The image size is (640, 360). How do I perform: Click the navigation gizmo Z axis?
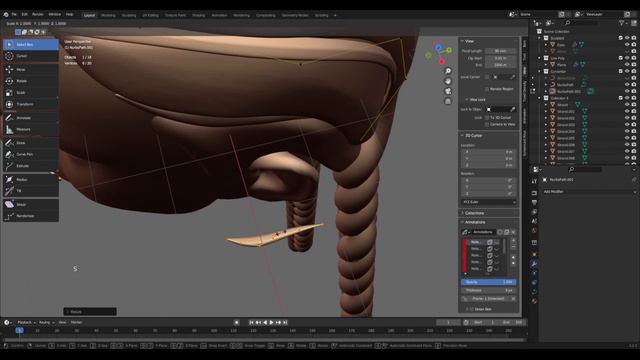438,48
